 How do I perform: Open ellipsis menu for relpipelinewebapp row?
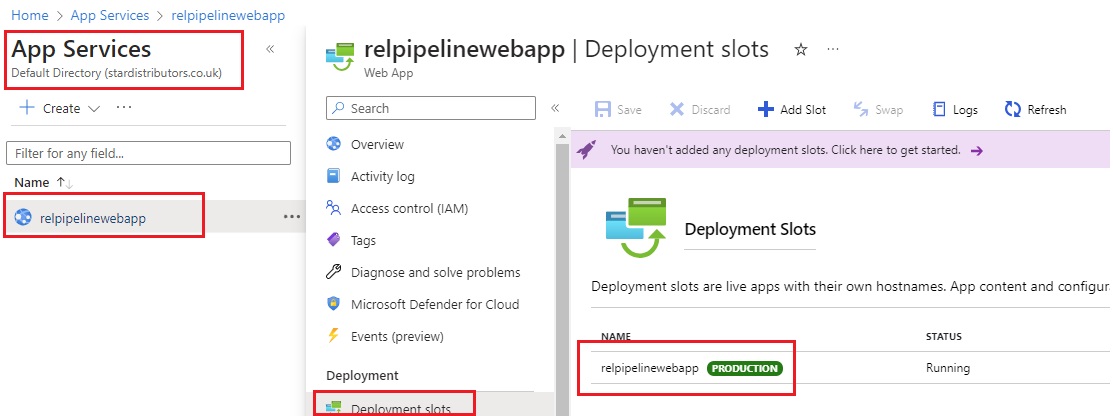(292, 217)
